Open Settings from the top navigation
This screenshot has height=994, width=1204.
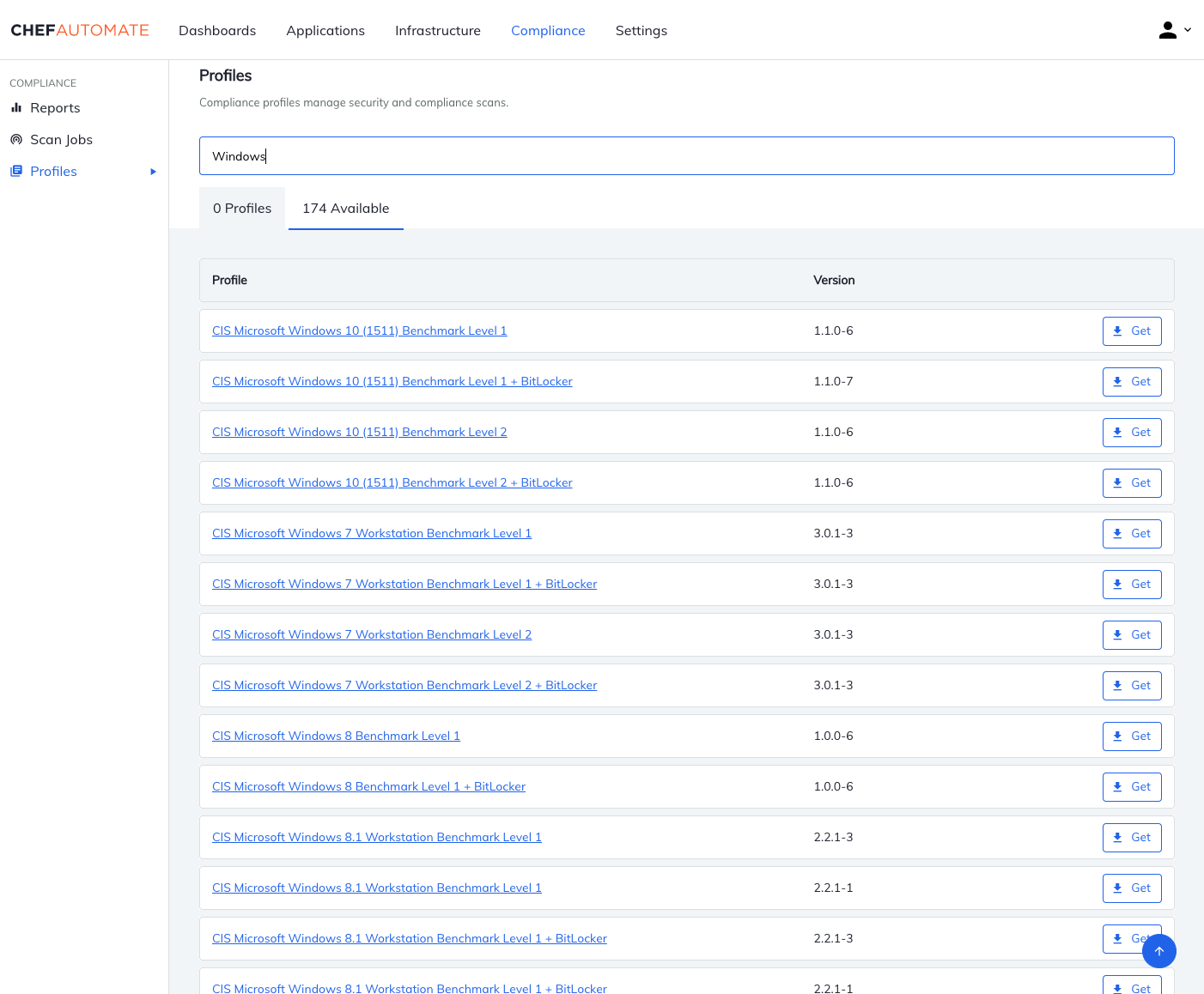coord(642,31)
